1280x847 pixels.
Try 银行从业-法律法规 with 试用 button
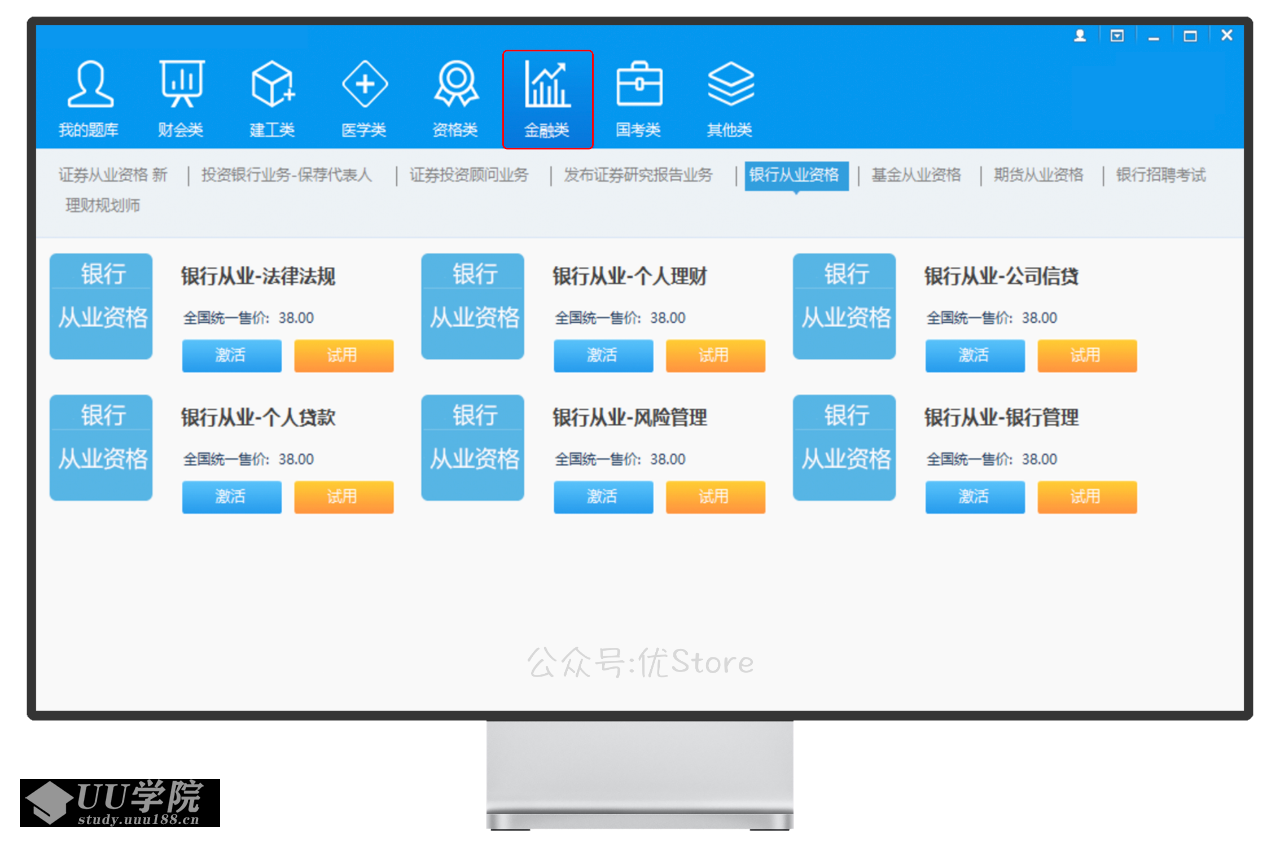click(344, 355)
